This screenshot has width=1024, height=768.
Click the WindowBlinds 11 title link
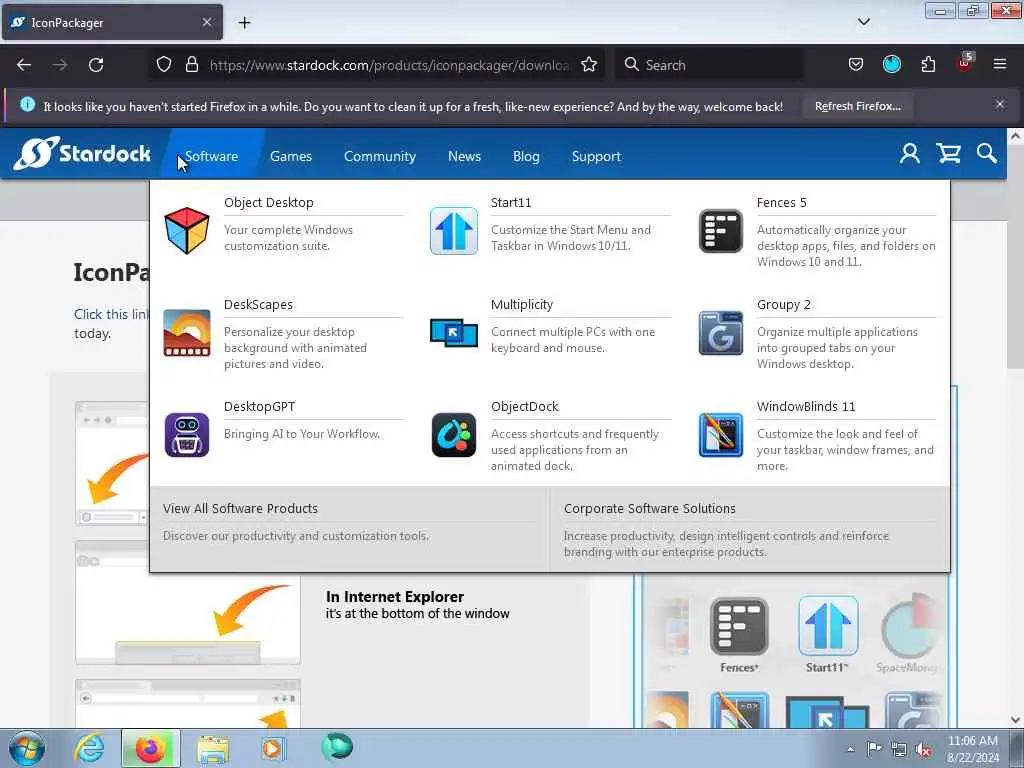(x=806, y=406)
